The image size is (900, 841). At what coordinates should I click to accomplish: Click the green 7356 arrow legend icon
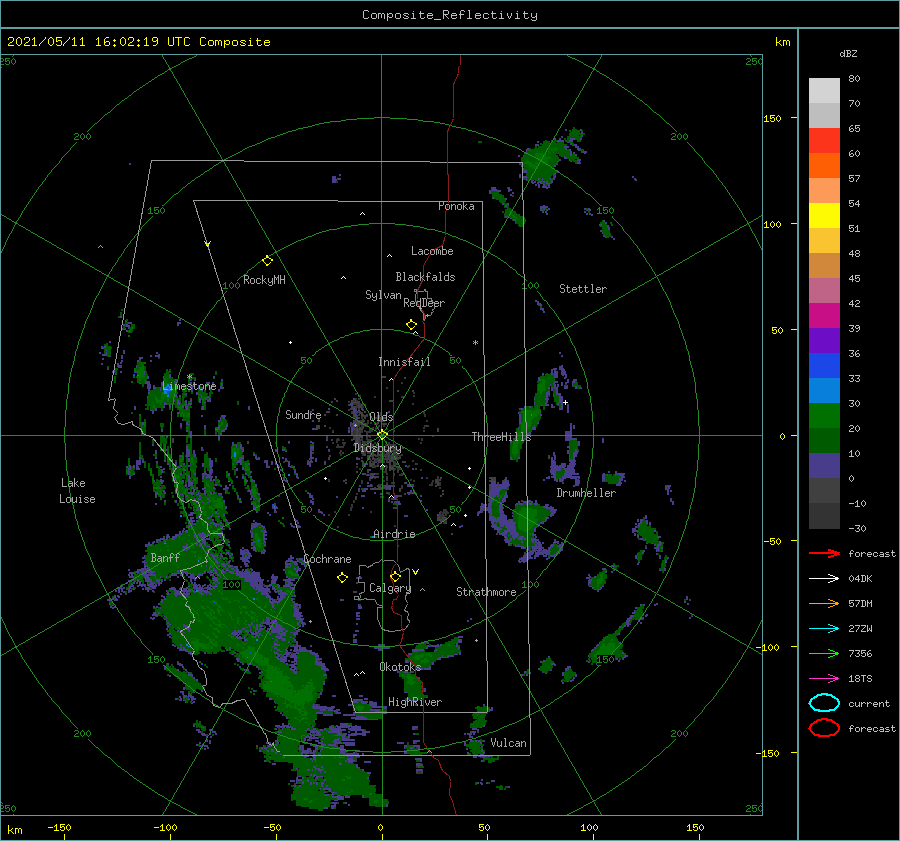[x=824, y=653]
